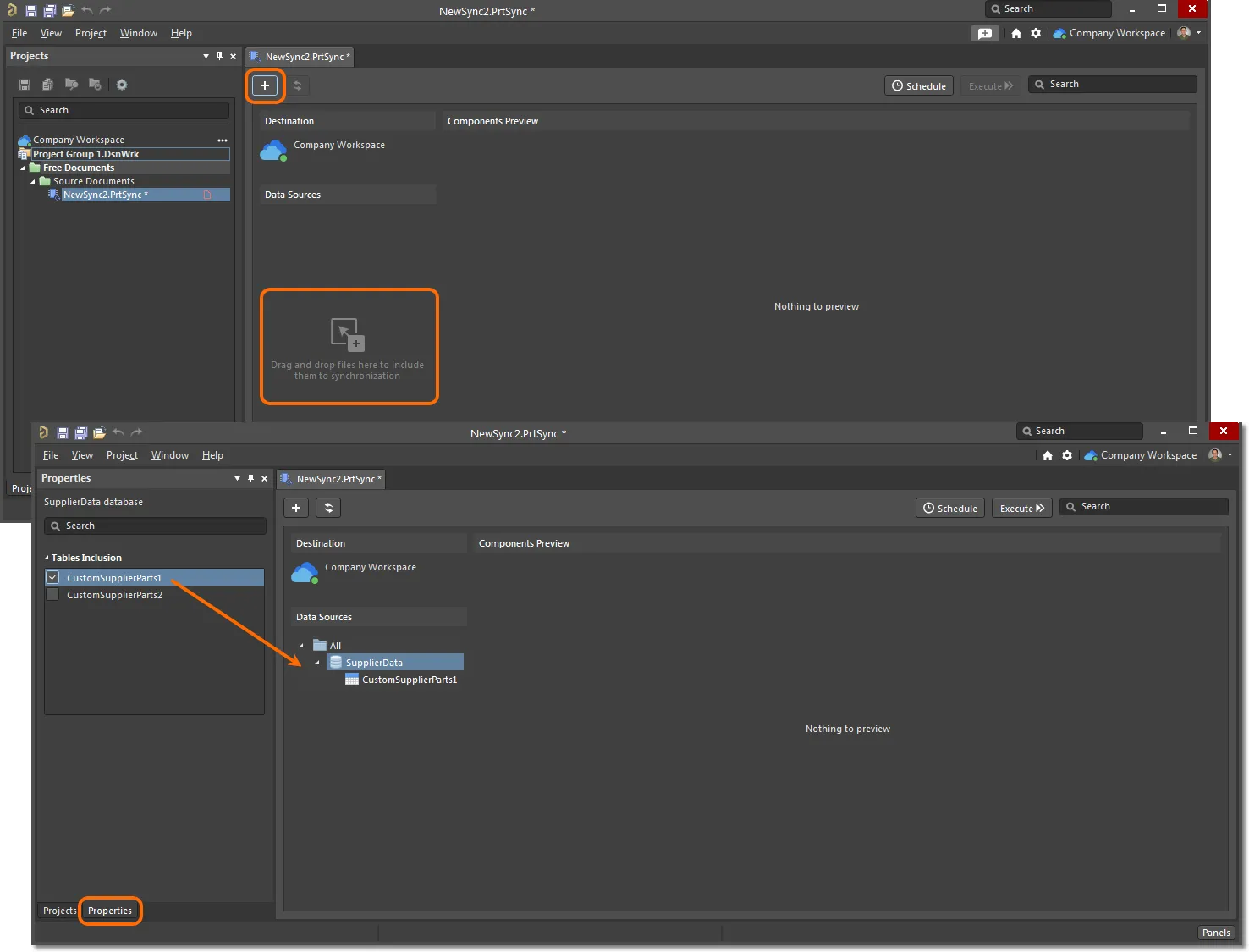Click the Open document icon in the back window title bar
Viewport: 1249px width, 952px height.
tap(68, 11)
